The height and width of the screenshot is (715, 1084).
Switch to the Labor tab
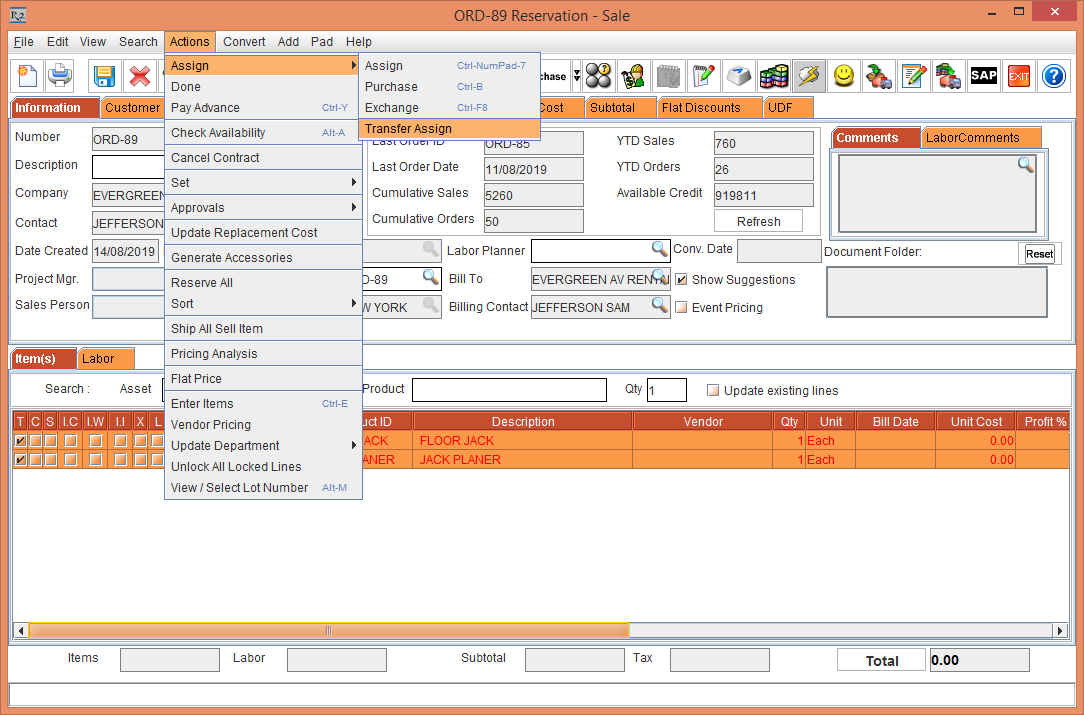[x=105, y=358]
